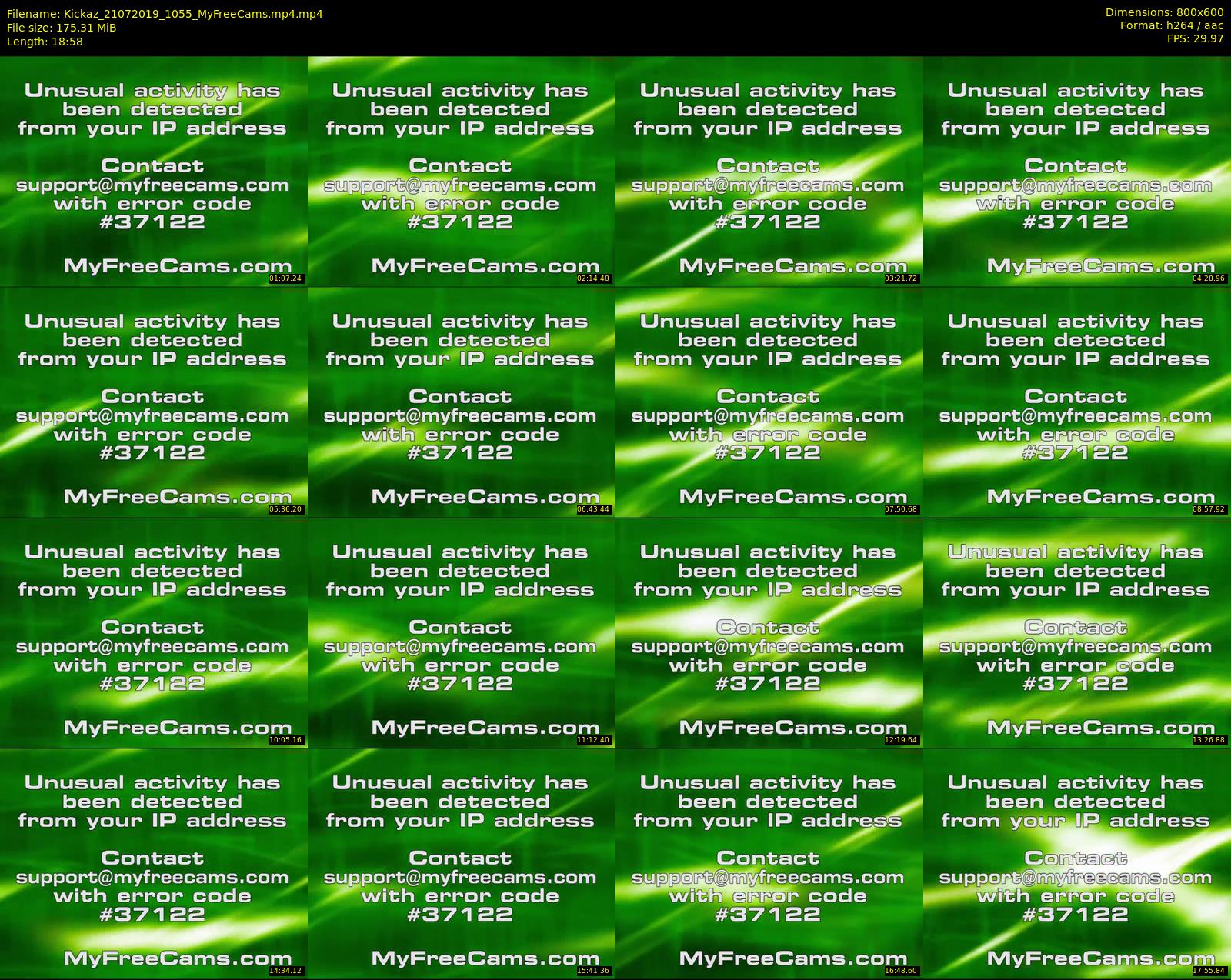Viewport: 1231px width, 980px height.
Task: Select the frame timestamped 07:50.68
Action: click(769, 402)
